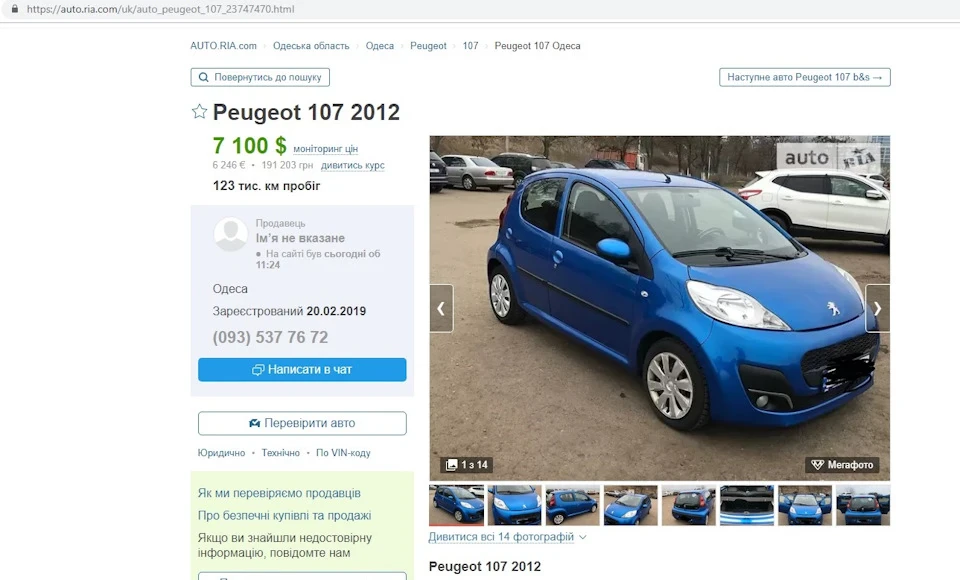Click Написати в чат button

click(302, 370)
